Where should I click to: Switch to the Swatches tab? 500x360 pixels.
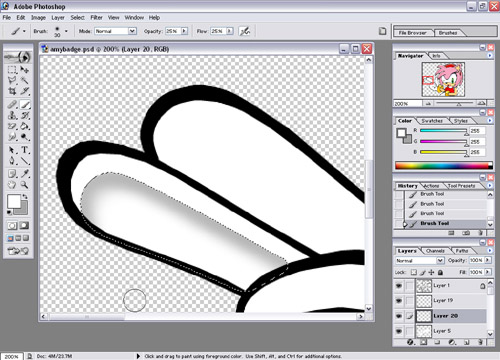[432, 121]
